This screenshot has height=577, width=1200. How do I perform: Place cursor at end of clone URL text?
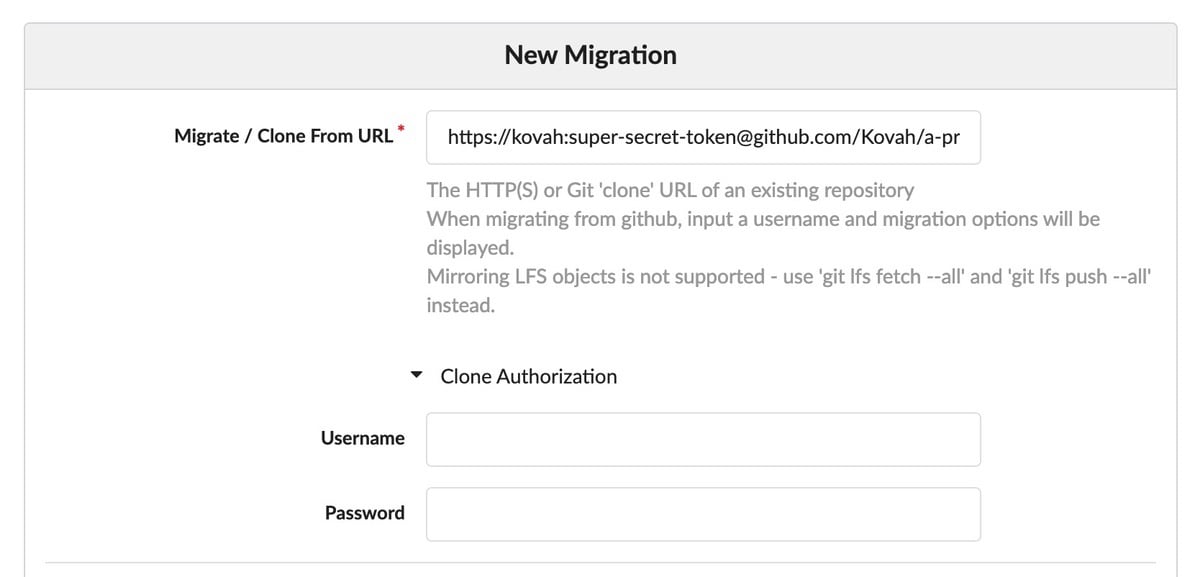click(x=961, y=137)
